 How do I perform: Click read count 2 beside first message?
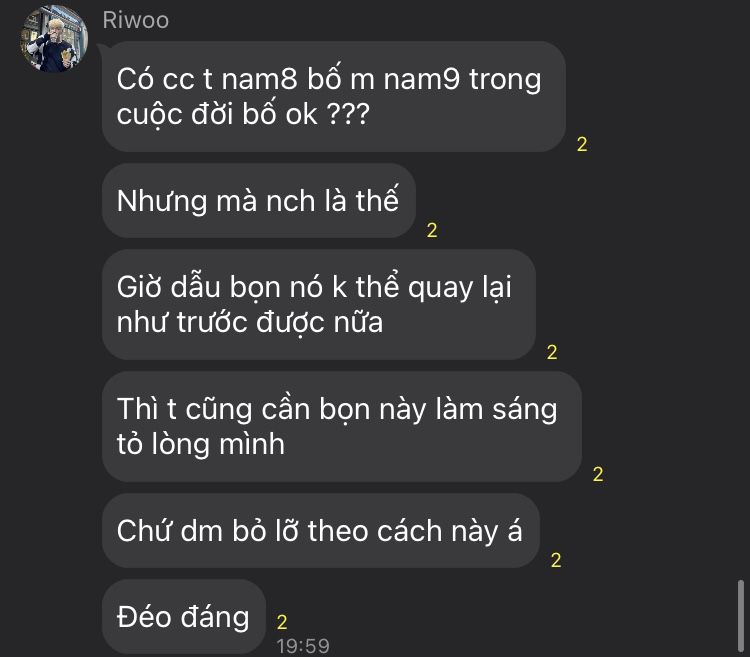(582, 144)
